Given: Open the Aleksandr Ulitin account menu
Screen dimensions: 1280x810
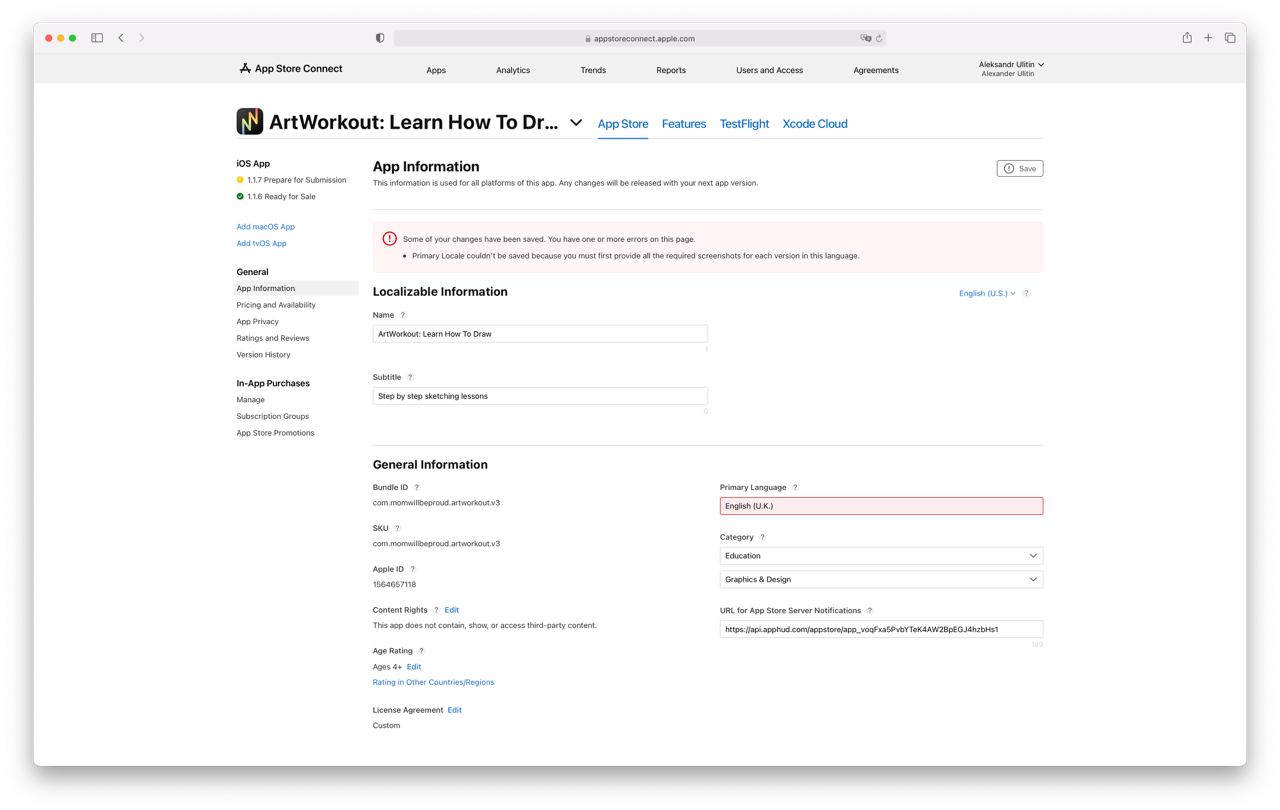Looking at the screenshot, I should pyautogui.click(x=1011, y=68).
